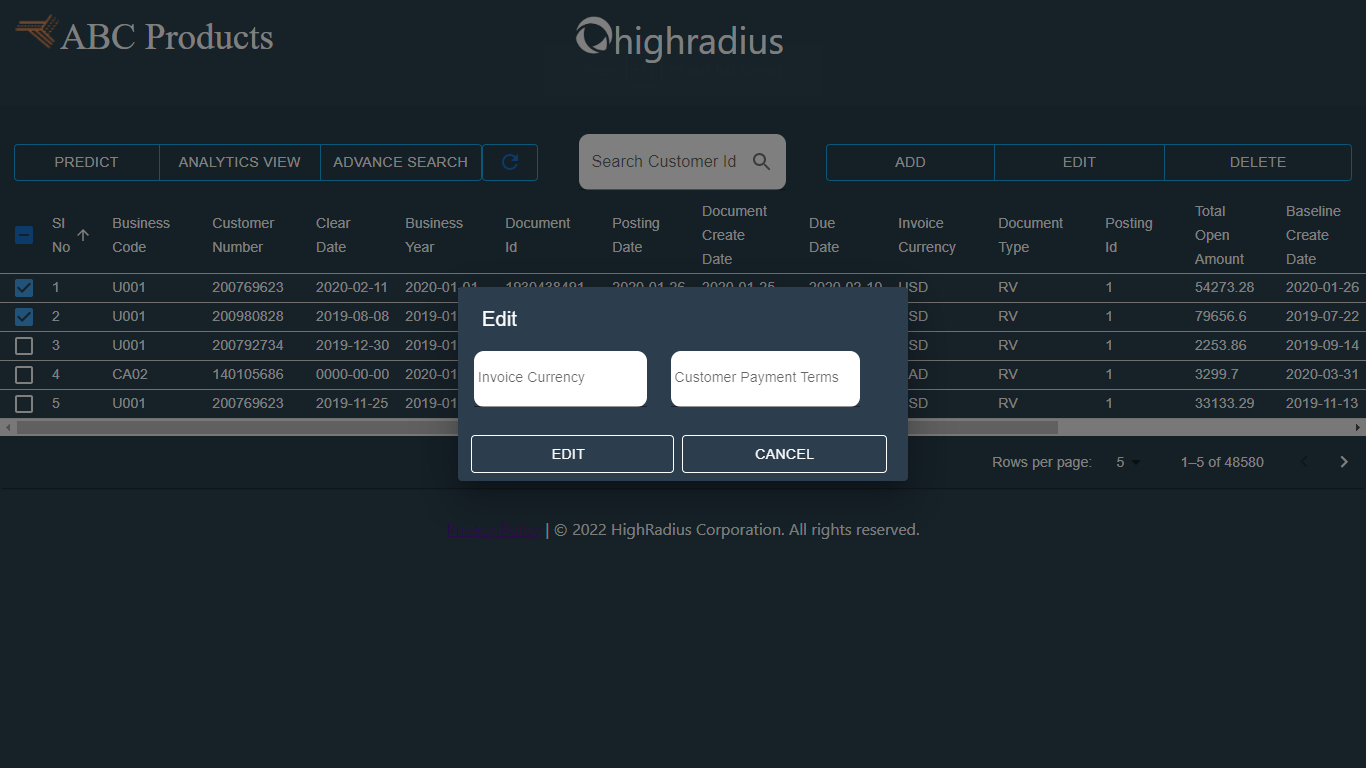The image size is (1366, 768).
Task: Switch to the ANALYTICS VIEW
Action: click(239, 162)
